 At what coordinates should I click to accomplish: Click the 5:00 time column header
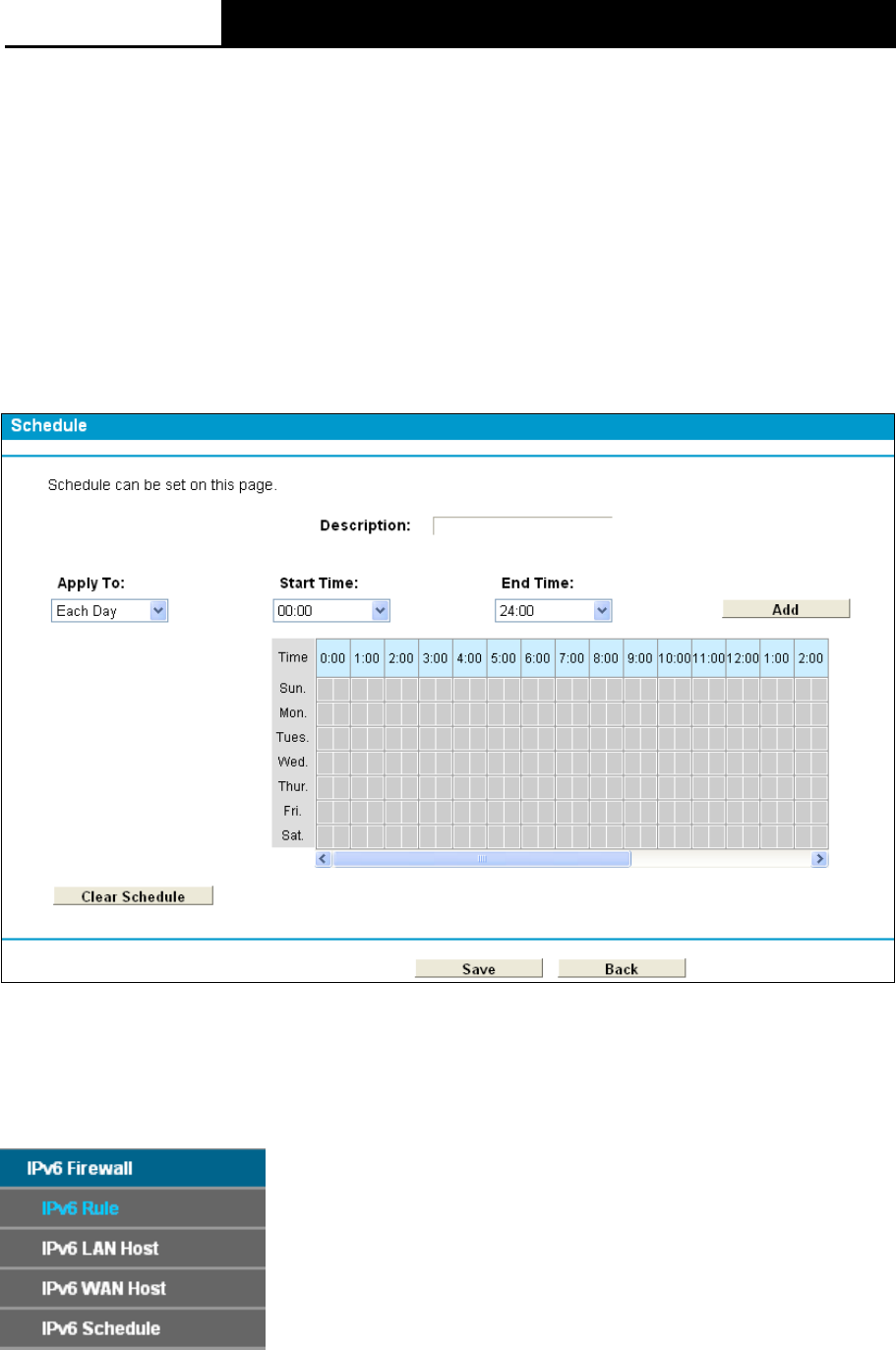[x=504, y=658]
